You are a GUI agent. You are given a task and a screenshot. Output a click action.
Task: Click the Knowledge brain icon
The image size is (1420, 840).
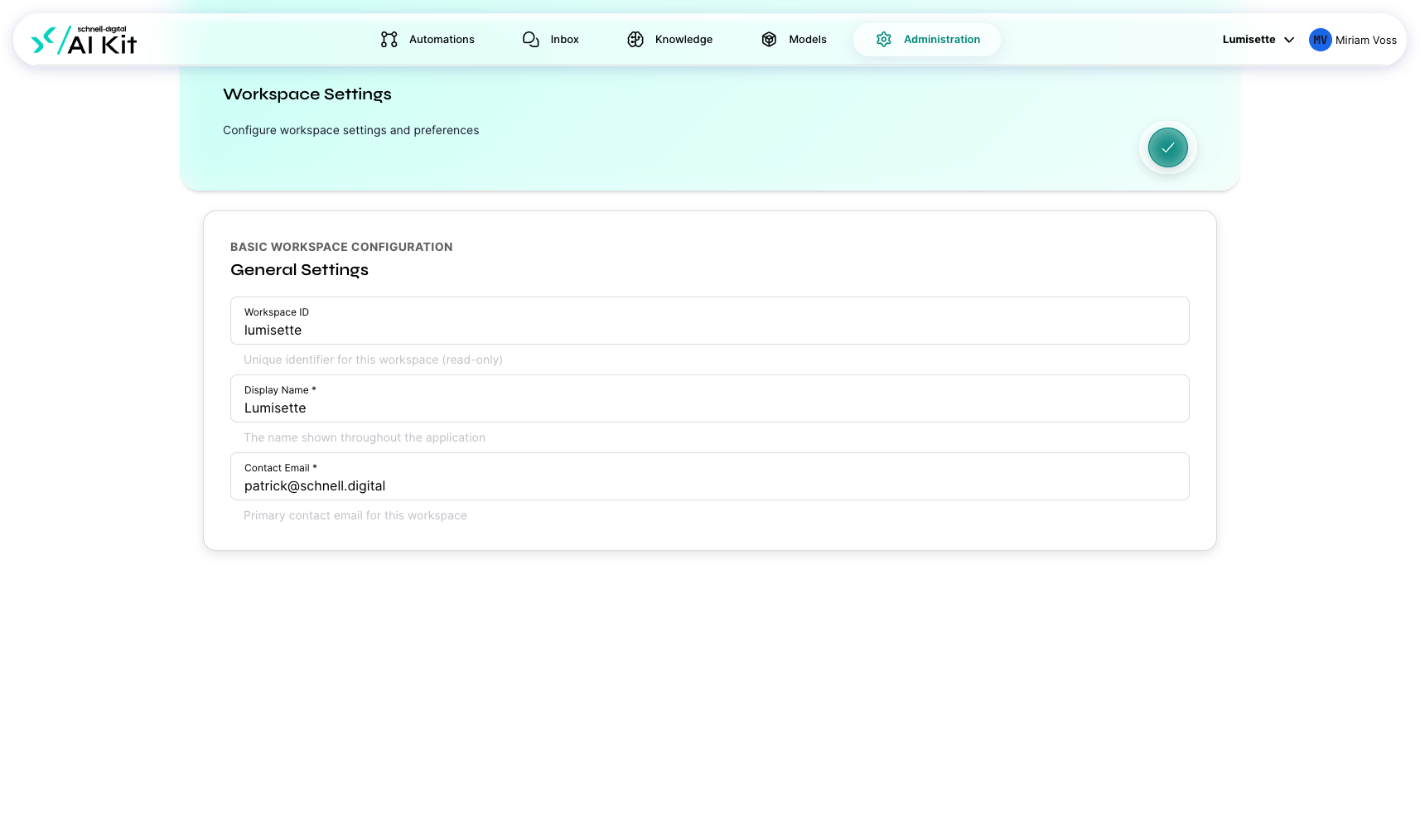coord(635,40)
